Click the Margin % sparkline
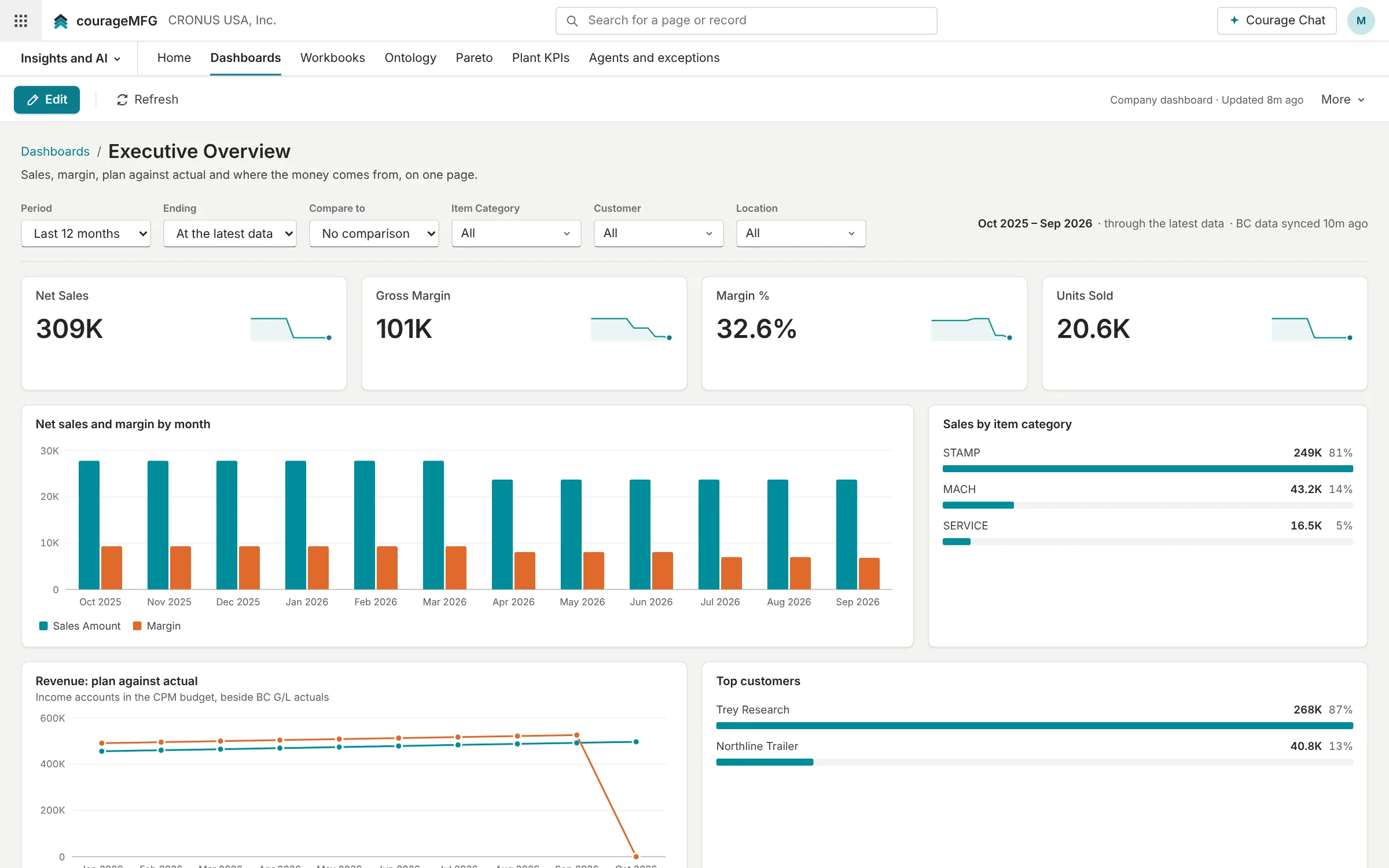The image size is (1389, 868). tap(972, 328)
